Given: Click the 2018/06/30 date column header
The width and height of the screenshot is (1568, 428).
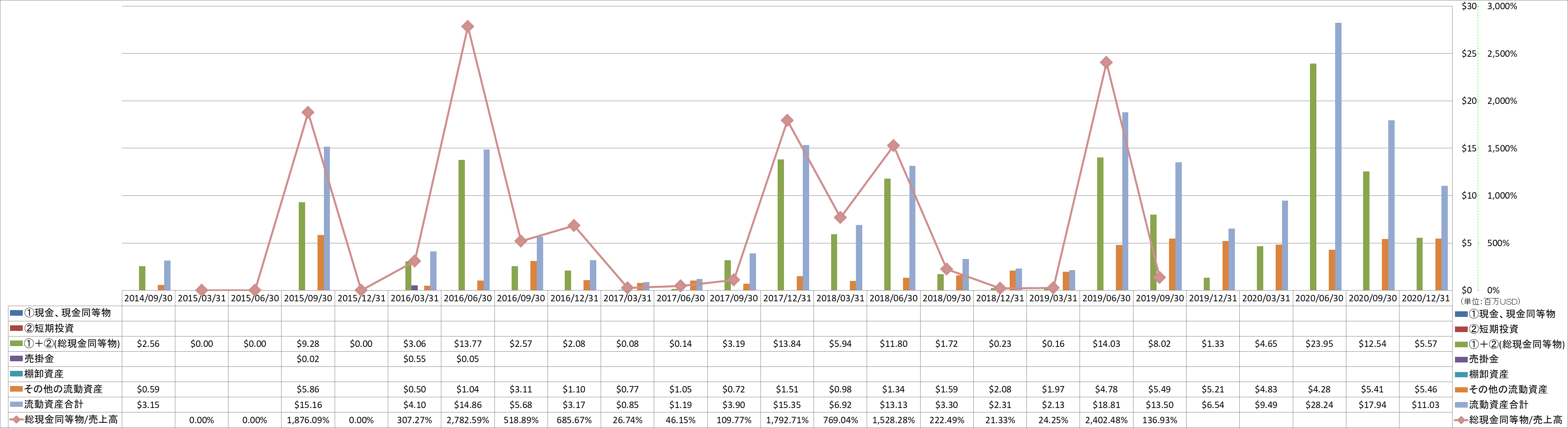Looking at the screenshot, I should [893, 299].
